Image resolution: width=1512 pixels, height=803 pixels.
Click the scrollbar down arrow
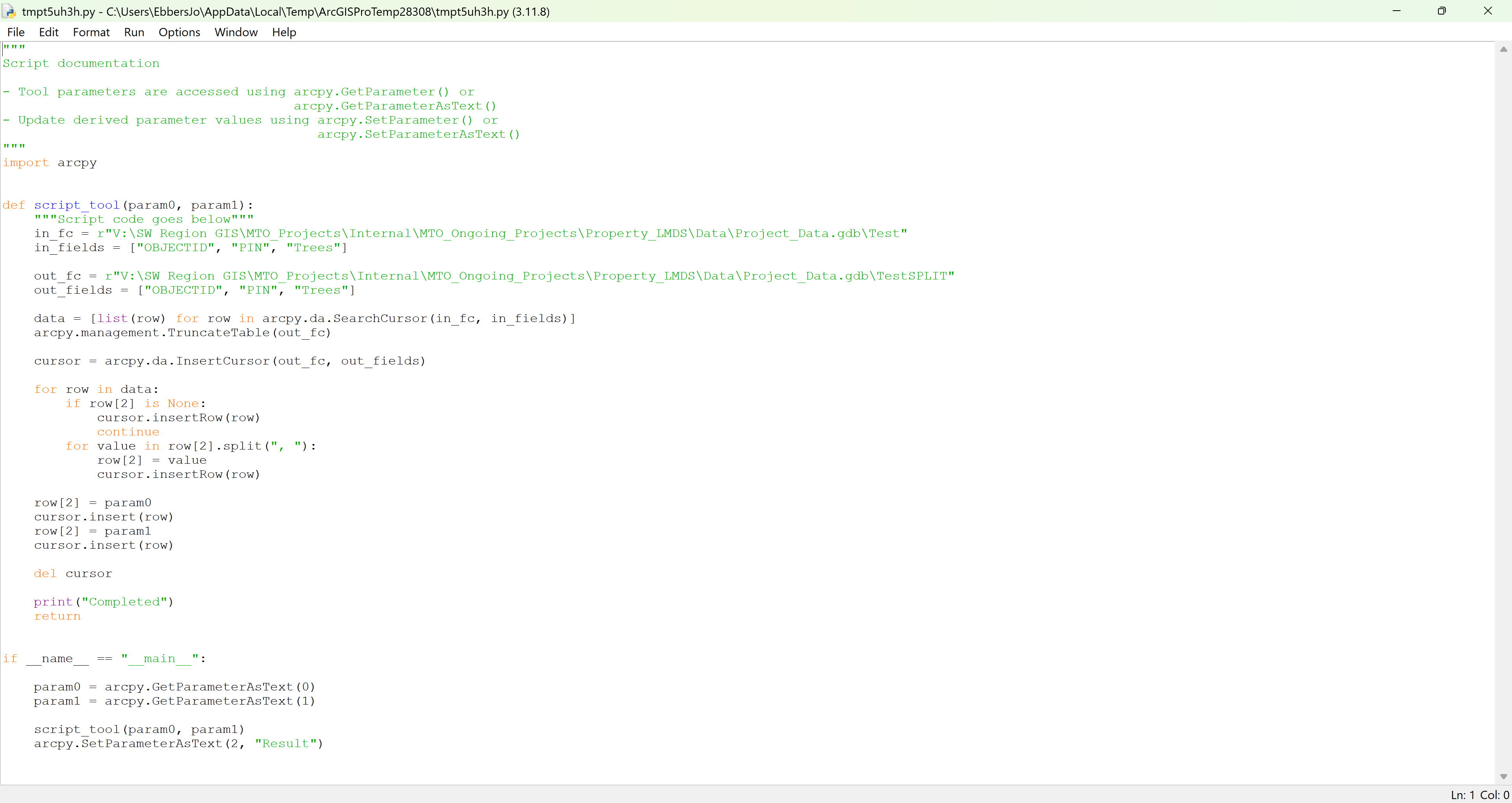pos(1504,775)
